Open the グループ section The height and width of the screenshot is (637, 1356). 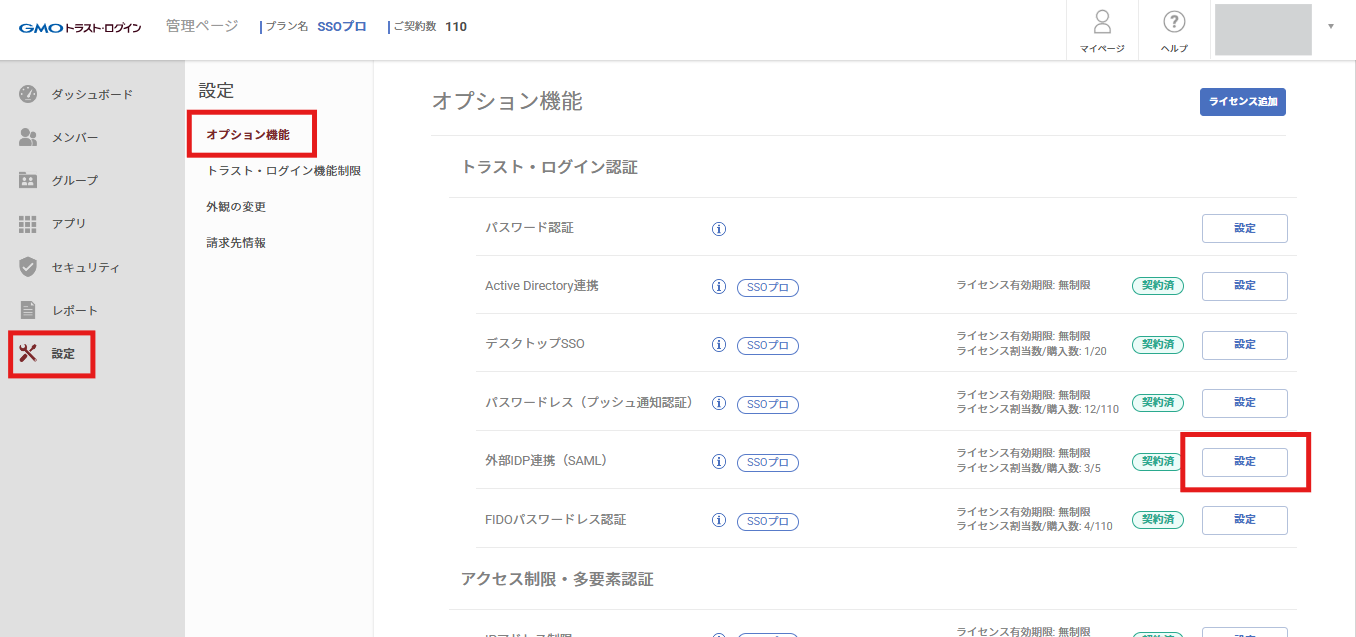75,180
